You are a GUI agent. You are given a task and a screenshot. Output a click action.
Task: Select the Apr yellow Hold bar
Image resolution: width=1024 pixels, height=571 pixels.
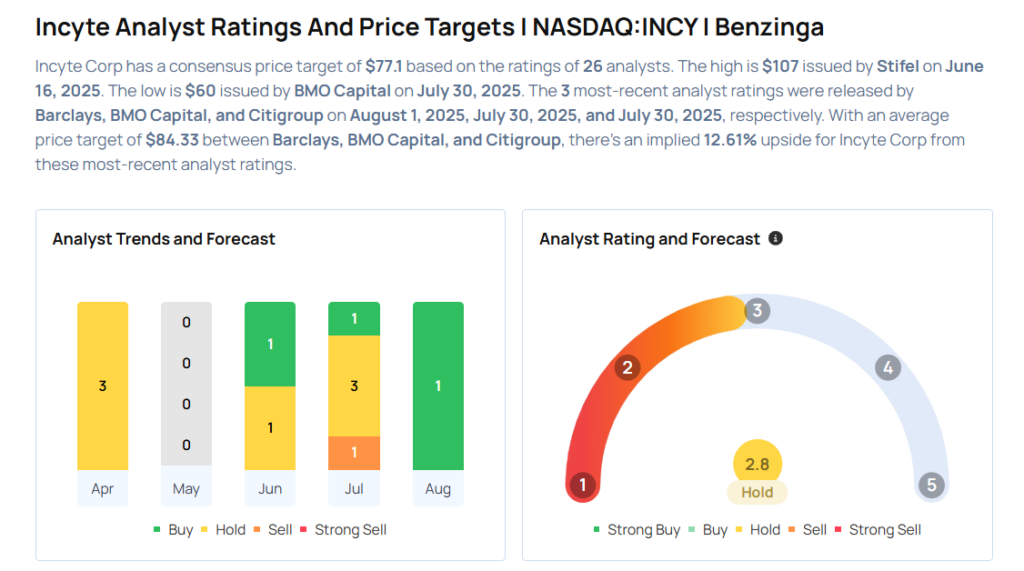pyautogui.click(x=103, y=385)
